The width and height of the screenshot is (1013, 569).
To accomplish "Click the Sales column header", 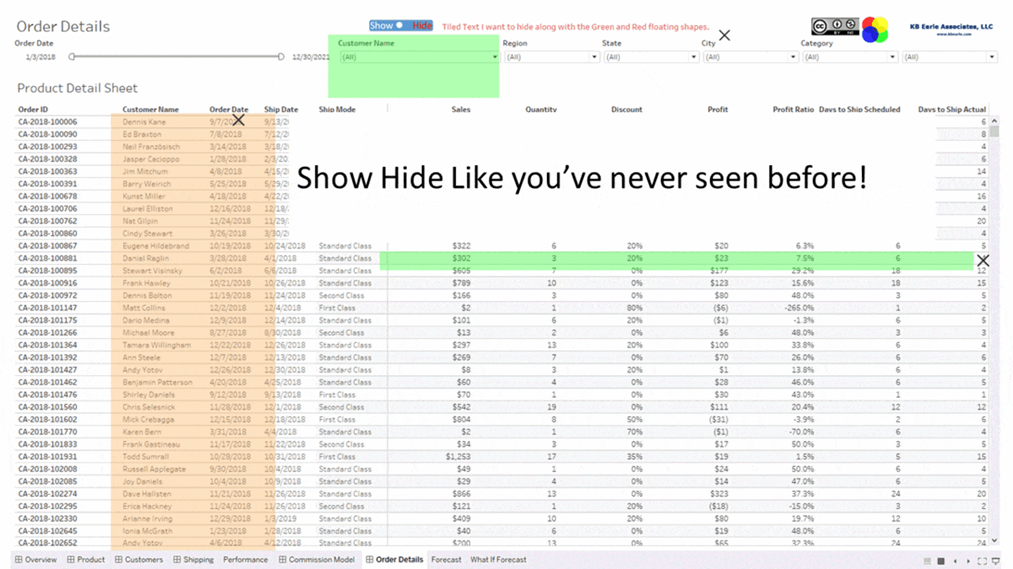I will click(x=460, y=109).
